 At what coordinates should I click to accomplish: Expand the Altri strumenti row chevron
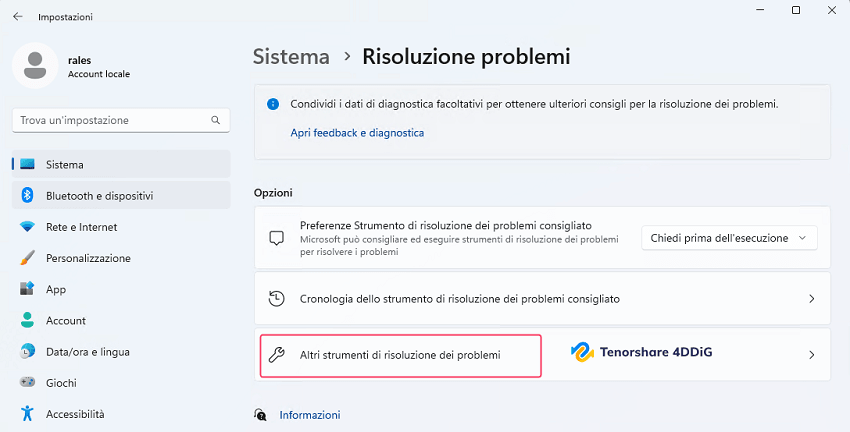pyautogui.click(x=811, y=355)
